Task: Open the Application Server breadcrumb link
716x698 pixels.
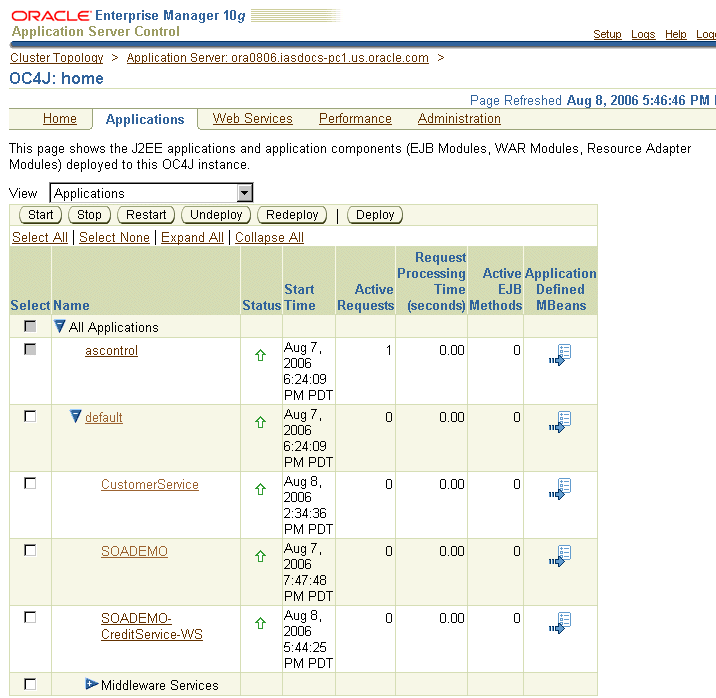Action: click(x=278, y=58)
